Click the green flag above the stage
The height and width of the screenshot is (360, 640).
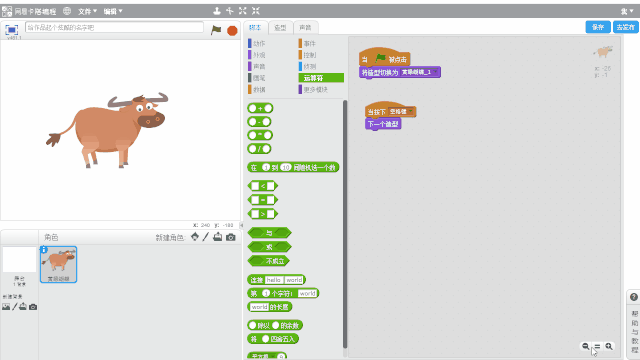pyautogui.click(x=216, y=30)
